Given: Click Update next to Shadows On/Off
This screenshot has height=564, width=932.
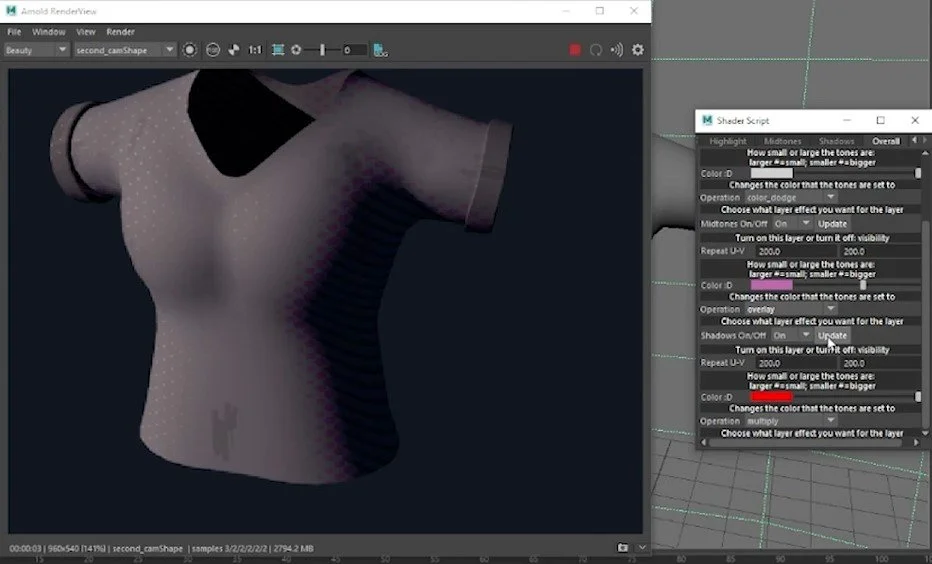Looking at the screenshot, I should pos(832,335).
